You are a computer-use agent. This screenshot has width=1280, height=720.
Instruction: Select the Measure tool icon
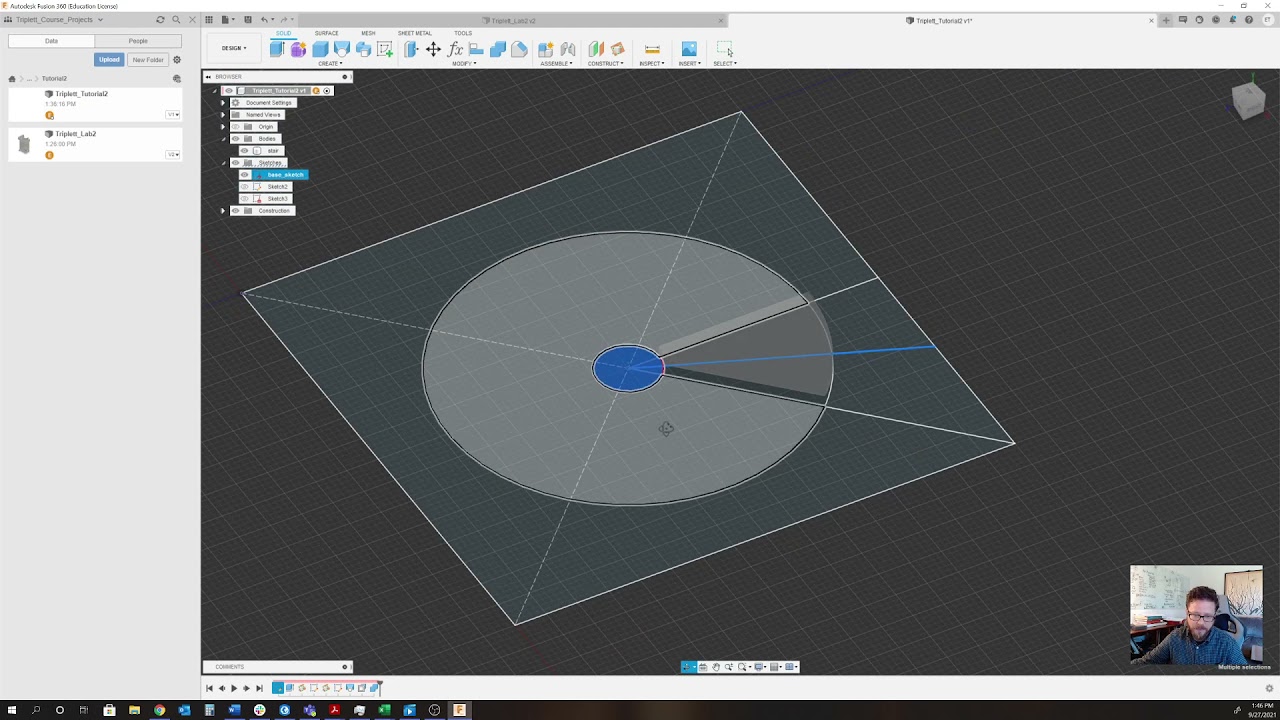click(x=652, y=49)
